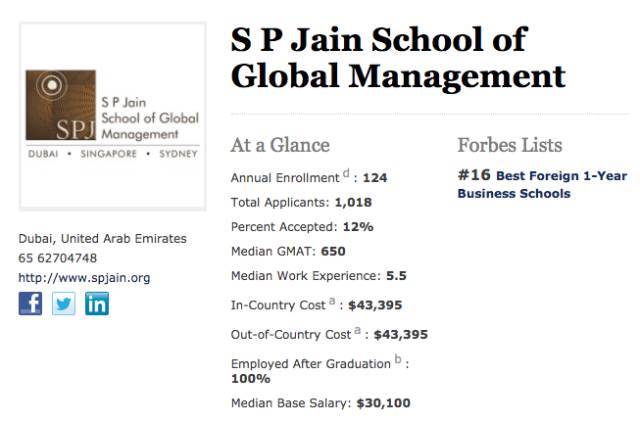This screenshot has width=640, height=422.
Task: Visit the http://www.spjain.org website link
Action: pyautogui.click(x=84, y=277)
